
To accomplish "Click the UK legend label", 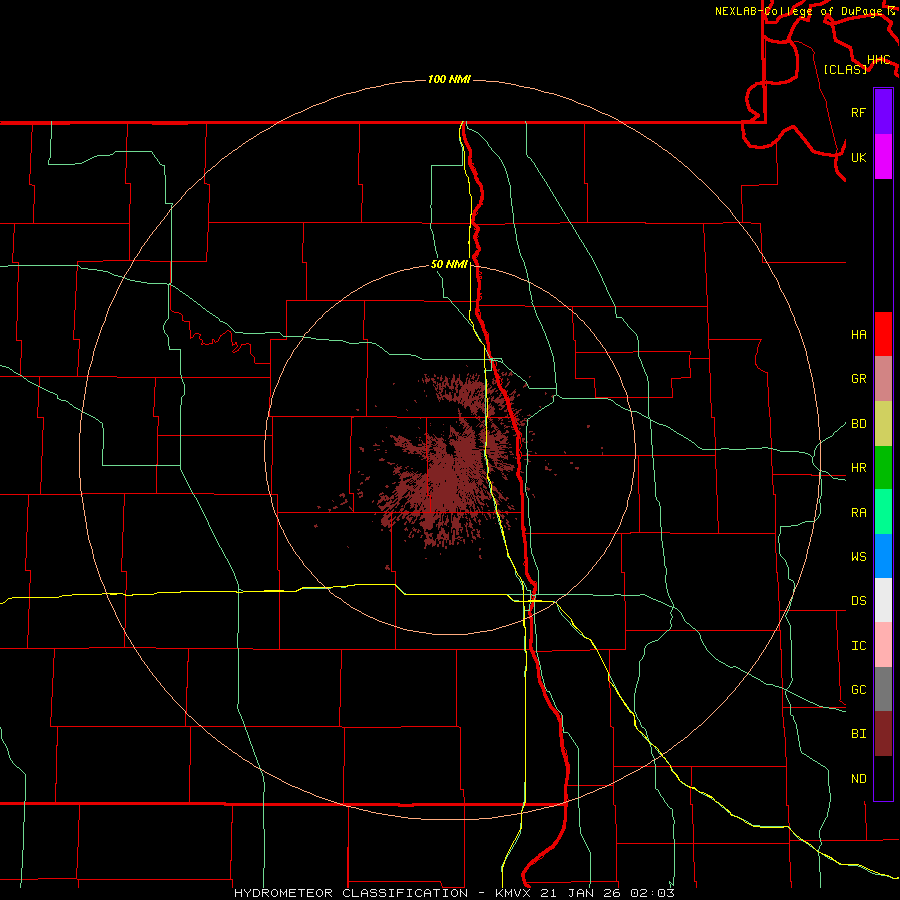I will pyautogui.click(x=859, y=157).
